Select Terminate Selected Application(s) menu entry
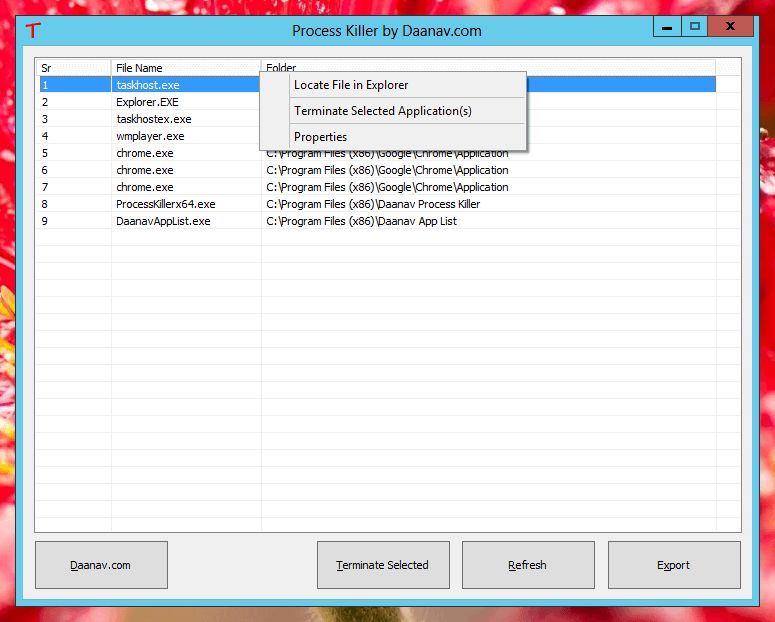This screenshot has height=622, width=775. [x=382, y=111]
